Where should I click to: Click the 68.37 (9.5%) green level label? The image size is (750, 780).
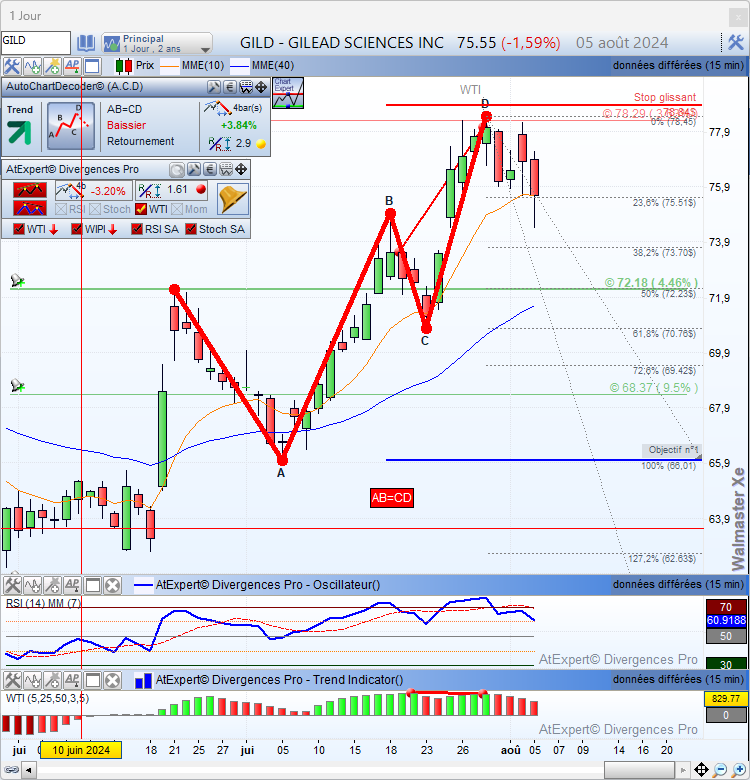(x=654, y=388)
